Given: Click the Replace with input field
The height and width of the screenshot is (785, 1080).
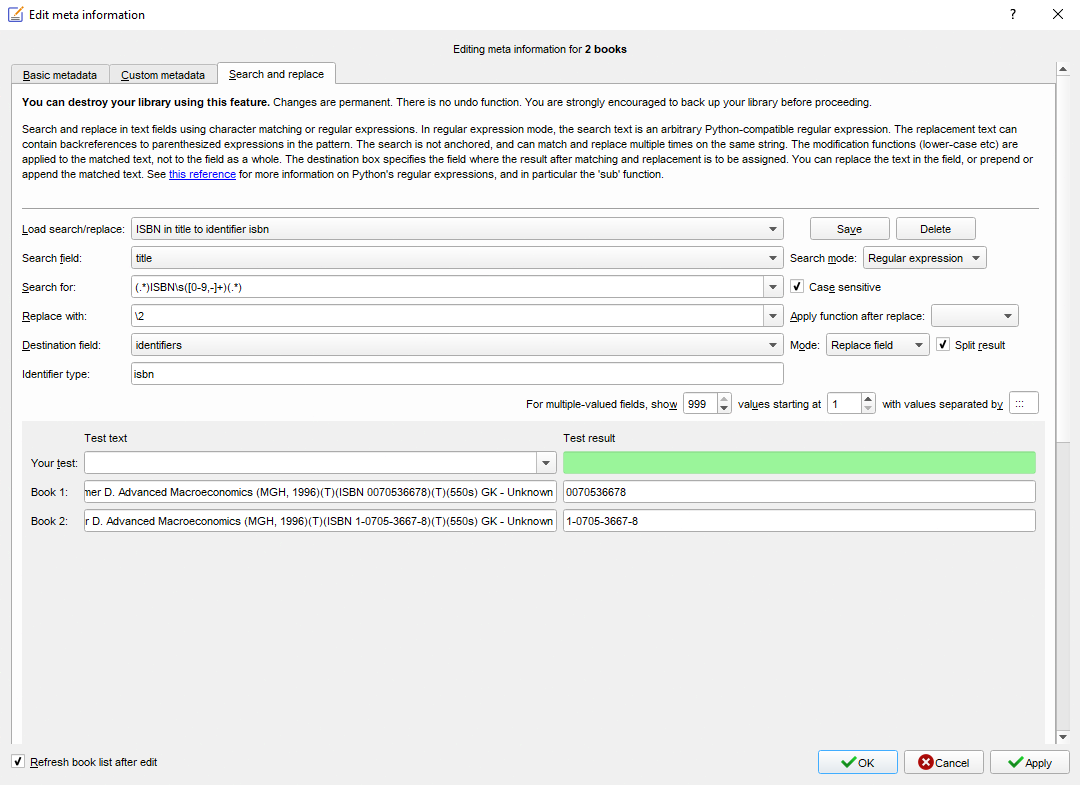Looking at the screenshot, I should point(447,316).
